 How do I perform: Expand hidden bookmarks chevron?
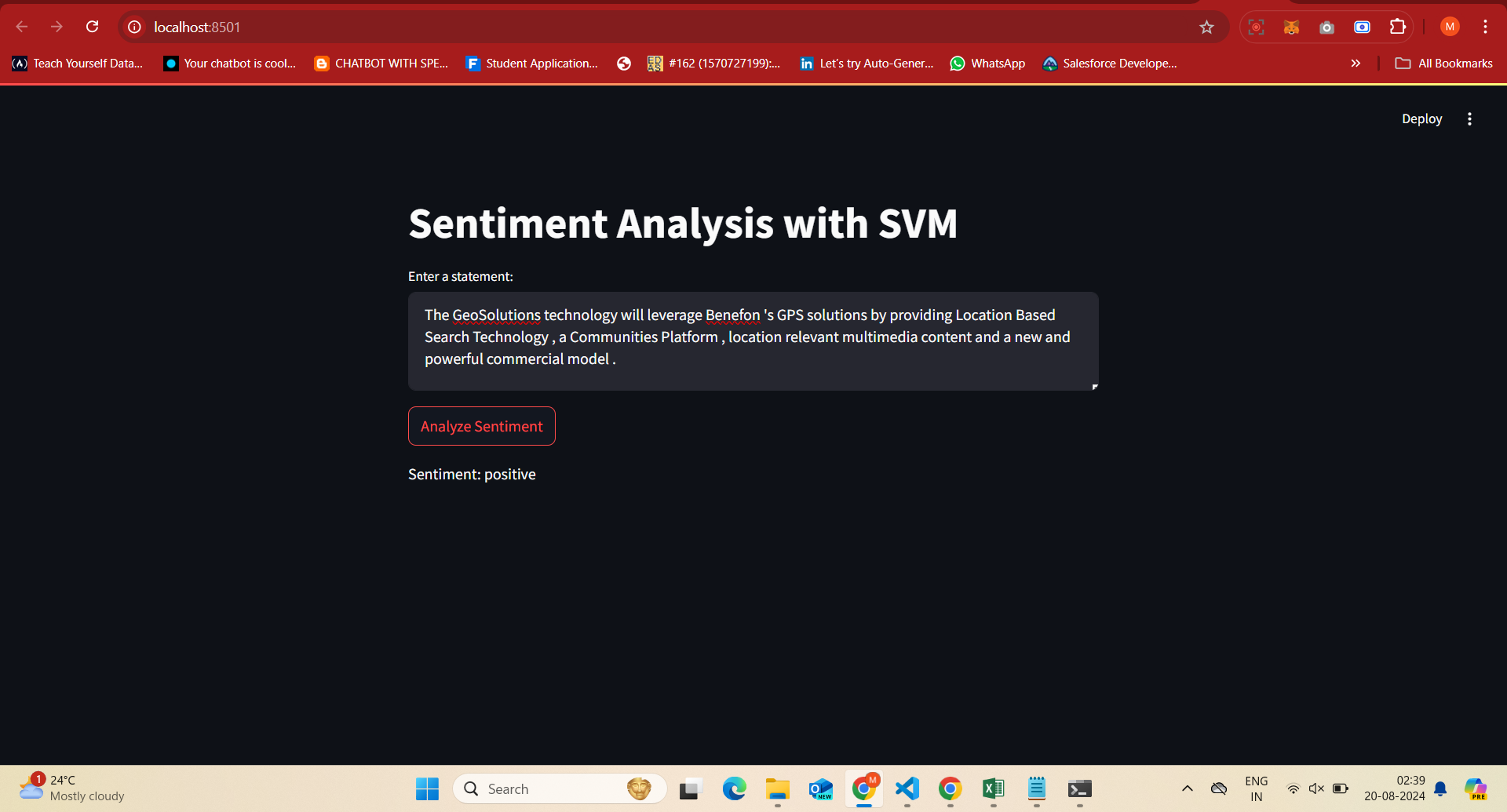[x=1356, y=64]
